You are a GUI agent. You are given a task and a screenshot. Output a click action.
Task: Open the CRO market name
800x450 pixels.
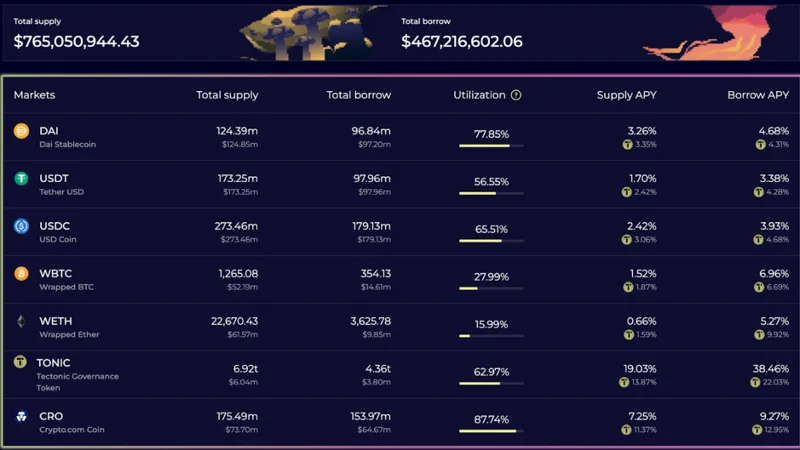[x=51, y=416]
